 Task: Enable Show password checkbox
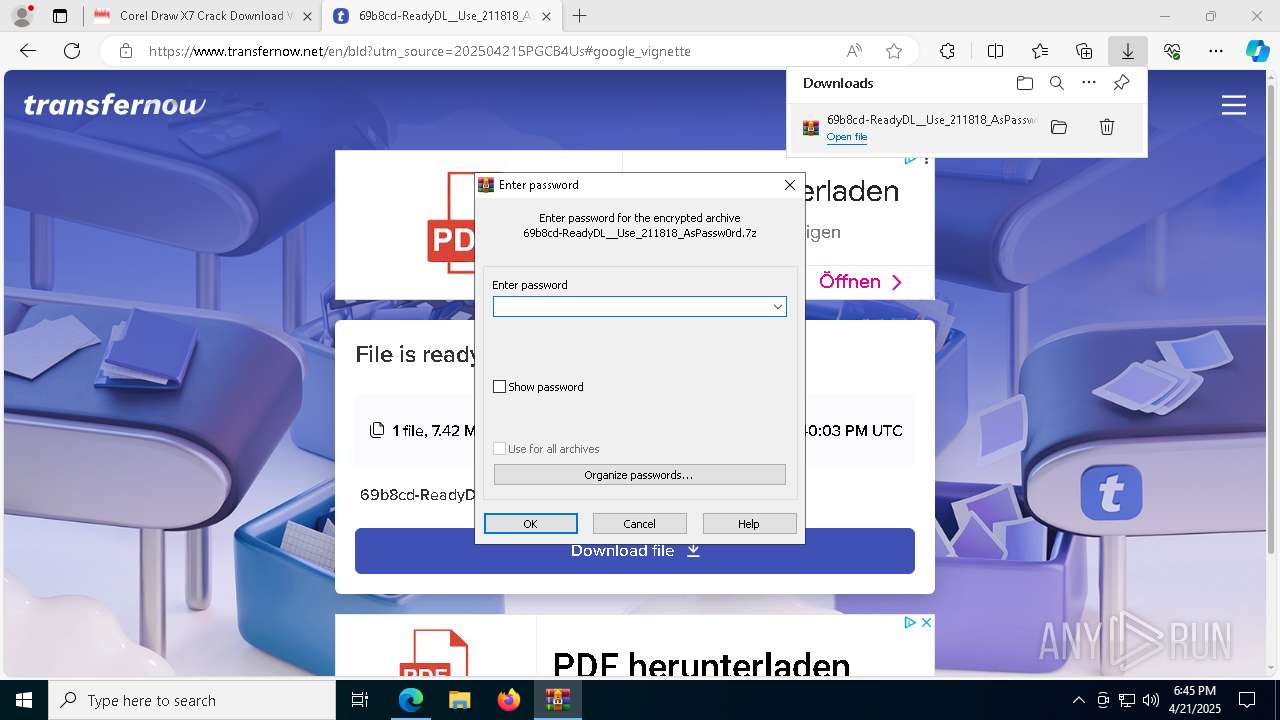tap(500, 387)
